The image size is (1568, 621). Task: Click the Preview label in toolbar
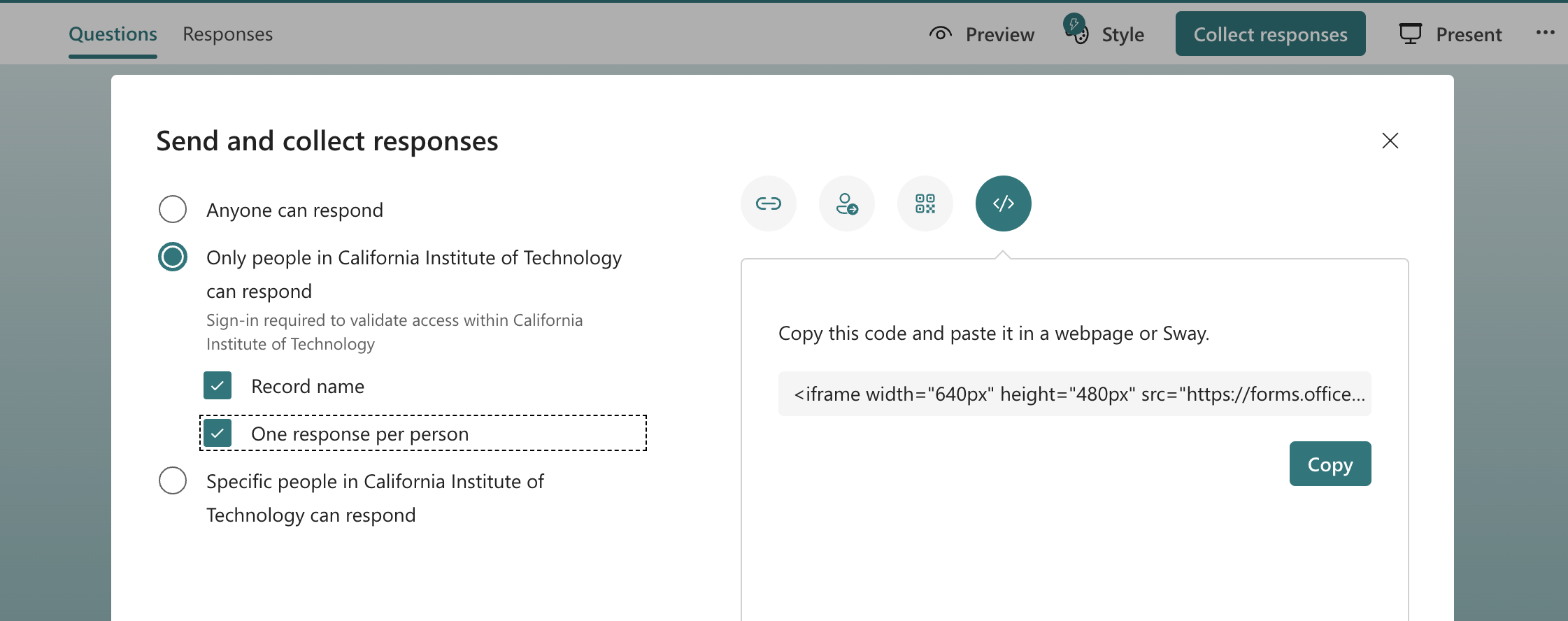tap(999, 34)
